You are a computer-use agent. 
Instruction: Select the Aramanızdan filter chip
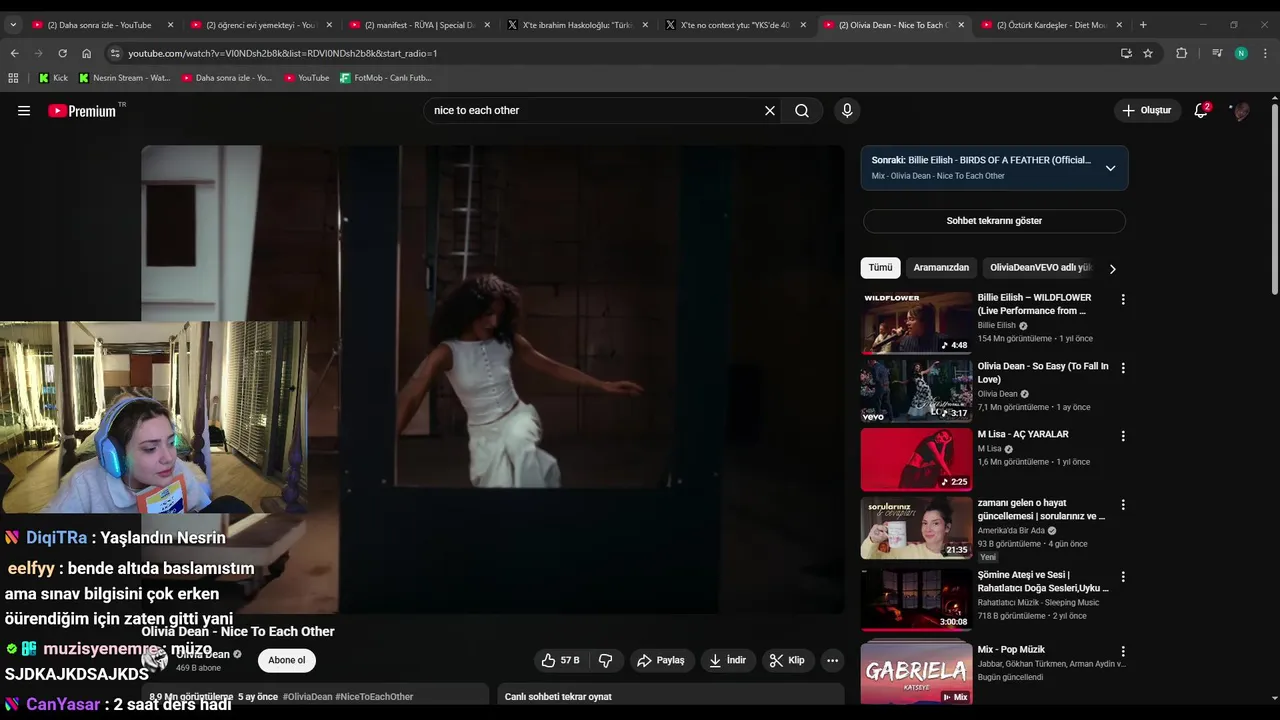pos(941,268)
